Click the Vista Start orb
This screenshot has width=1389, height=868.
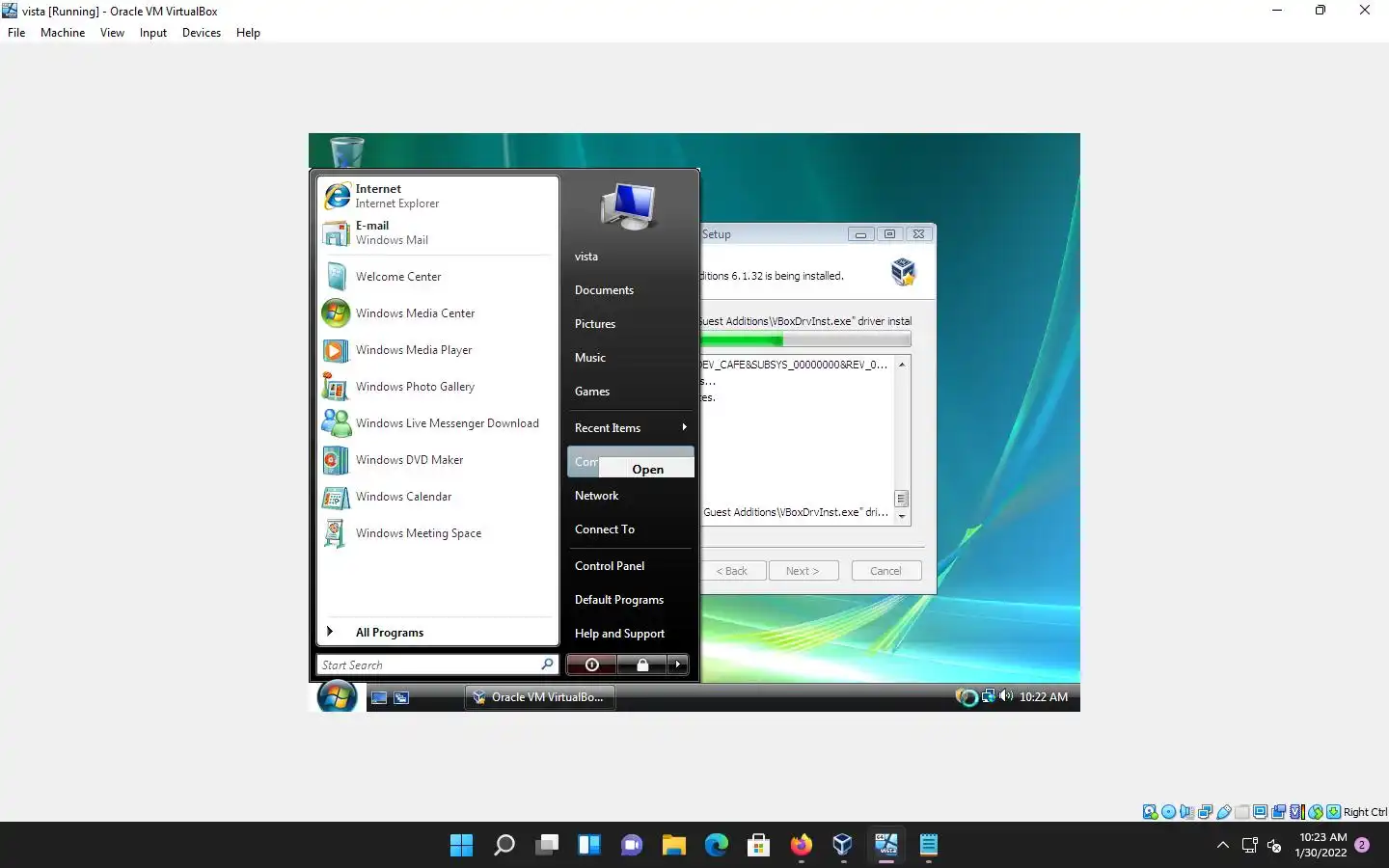(337, 696)
